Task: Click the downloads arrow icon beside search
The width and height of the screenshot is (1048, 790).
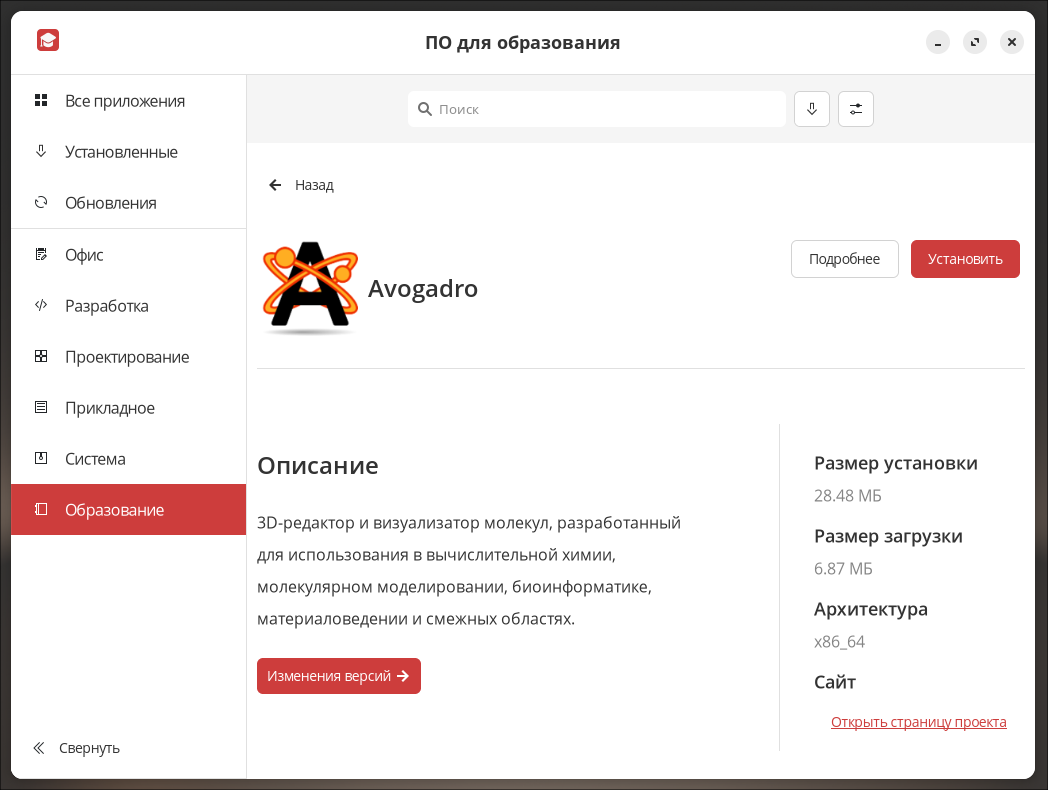Action: [x=812, y=109]
